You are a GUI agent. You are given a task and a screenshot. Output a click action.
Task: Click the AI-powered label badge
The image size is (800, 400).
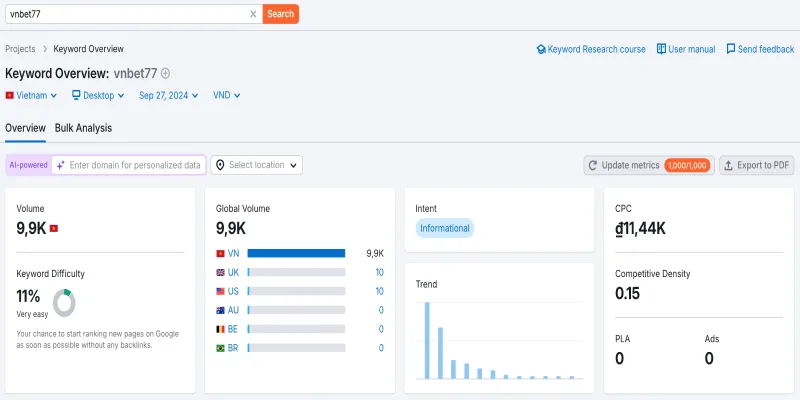[x=29, y=165]
